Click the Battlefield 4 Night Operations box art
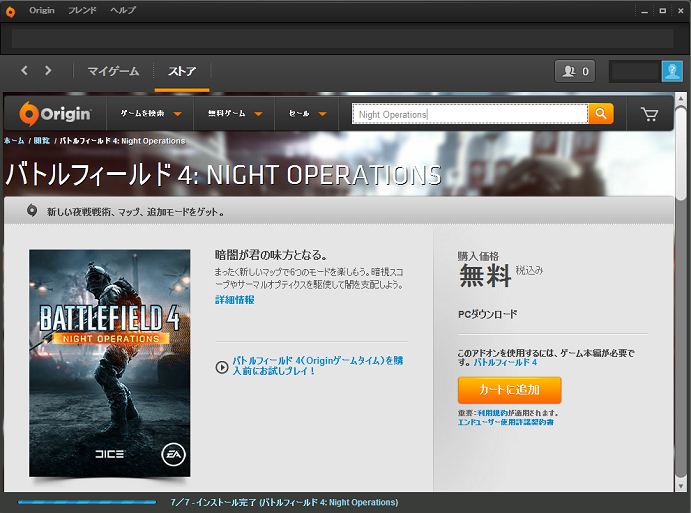This screenshot has width=691, height=513. pos(109,363)
